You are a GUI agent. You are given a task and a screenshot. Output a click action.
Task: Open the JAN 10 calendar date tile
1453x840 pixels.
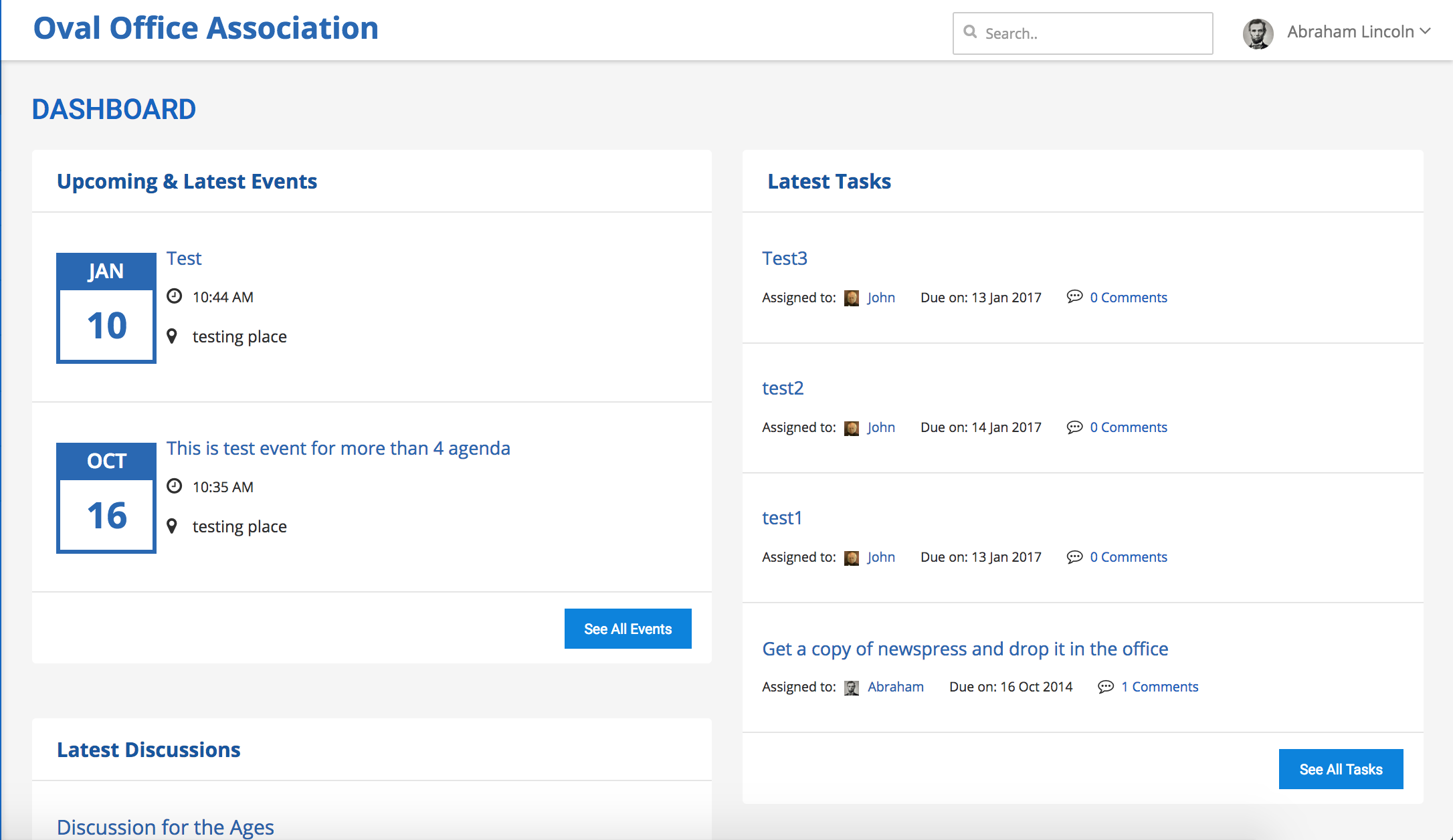[x=106, y=308]
